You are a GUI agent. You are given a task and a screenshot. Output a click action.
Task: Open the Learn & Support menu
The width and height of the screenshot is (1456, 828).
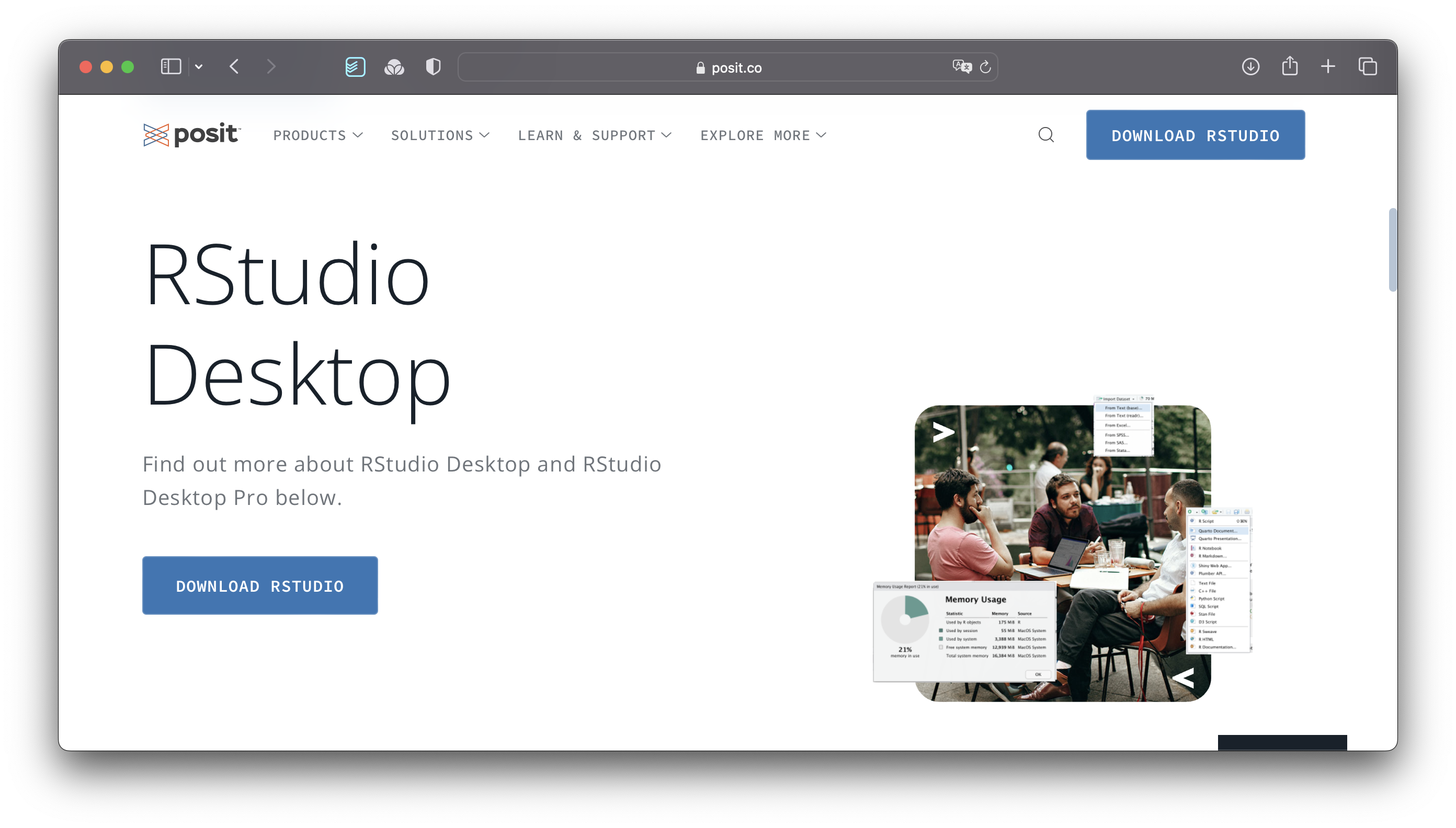(x=595, y=135)
